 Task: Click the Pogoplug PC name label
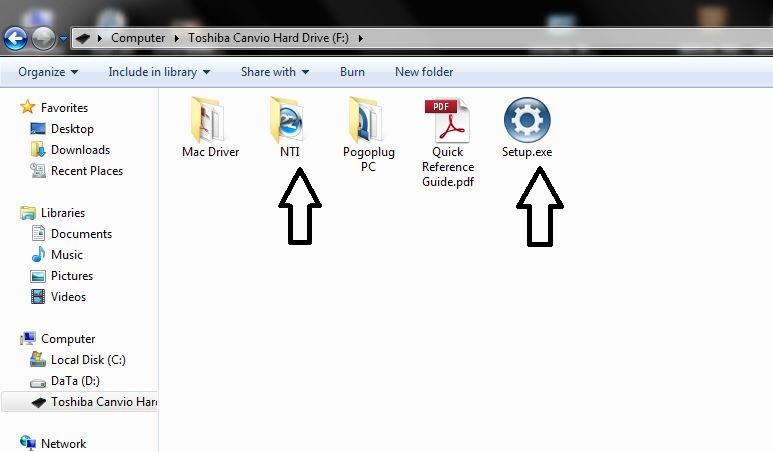pyautogui.click(x=369, y=159)
